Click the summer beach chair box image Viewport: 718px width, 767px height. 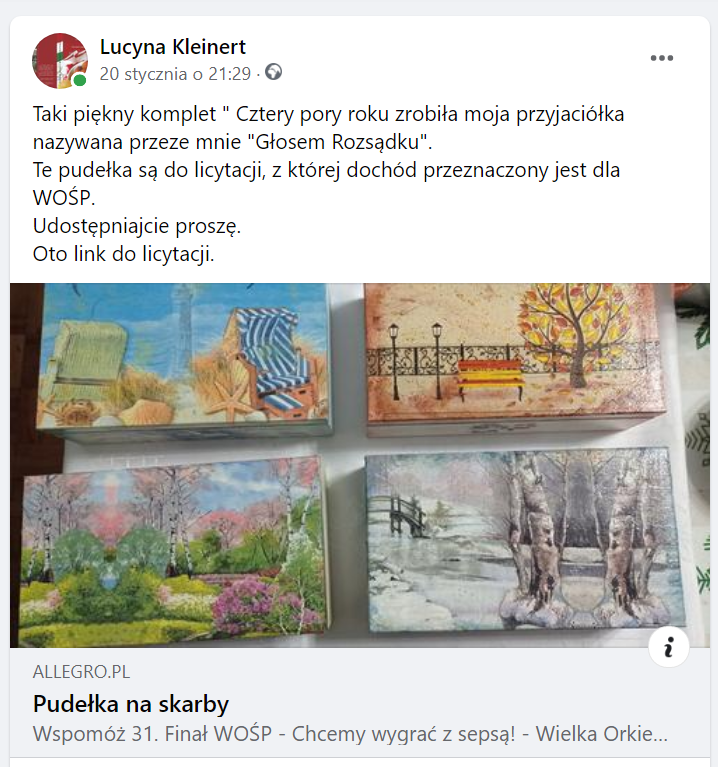183,360
